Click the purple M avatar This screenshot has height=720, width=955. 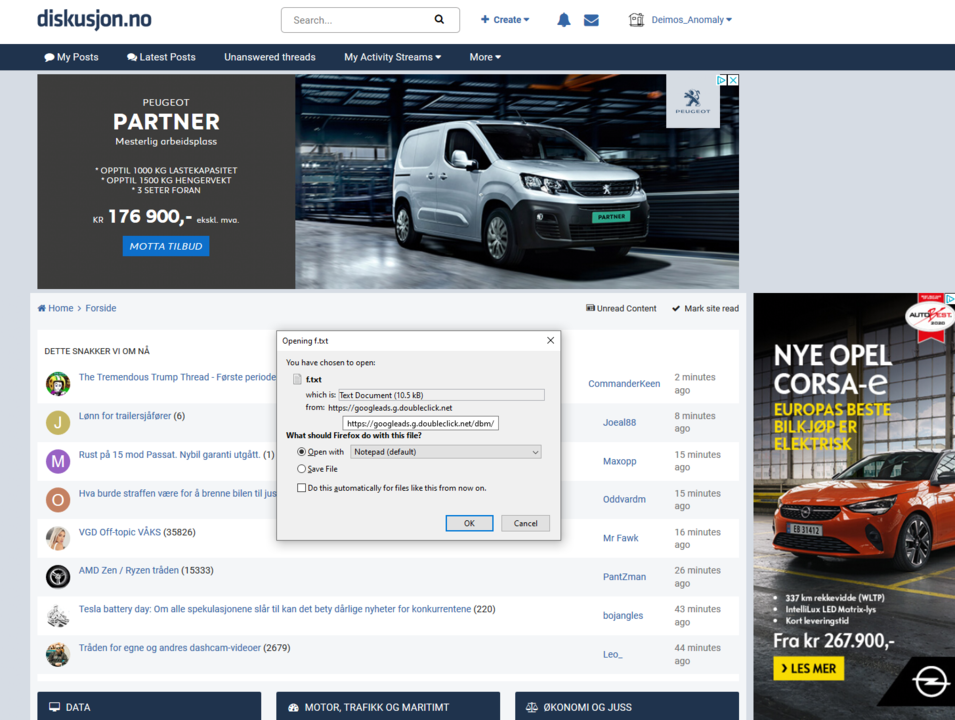tap(58, 461)
